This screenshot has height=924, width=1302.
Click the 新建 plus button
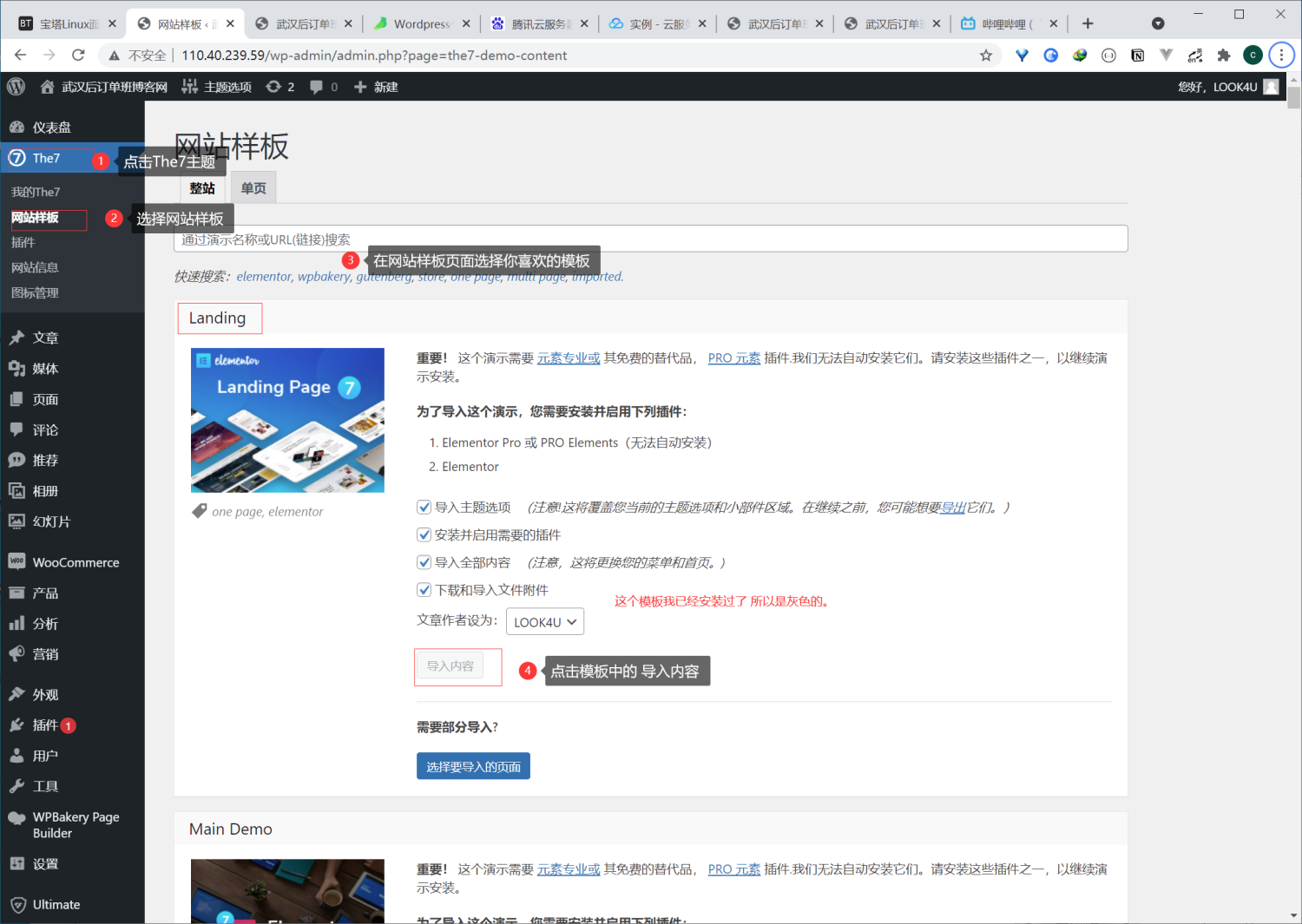click(x=376, y=87)
